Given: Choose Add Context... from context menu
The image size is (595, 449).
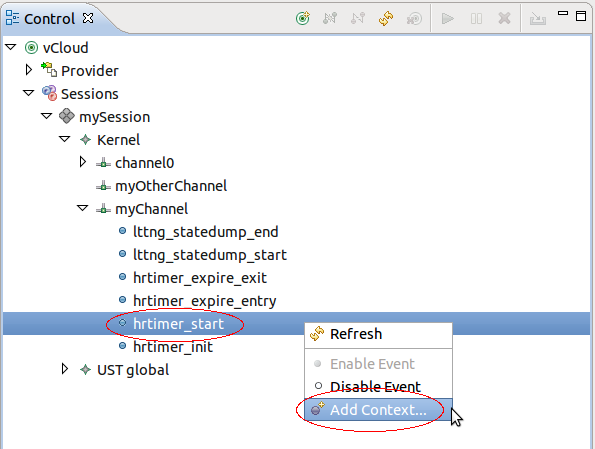Looking at the screenshot, I should pyautogui.click(x=378, y=410).
